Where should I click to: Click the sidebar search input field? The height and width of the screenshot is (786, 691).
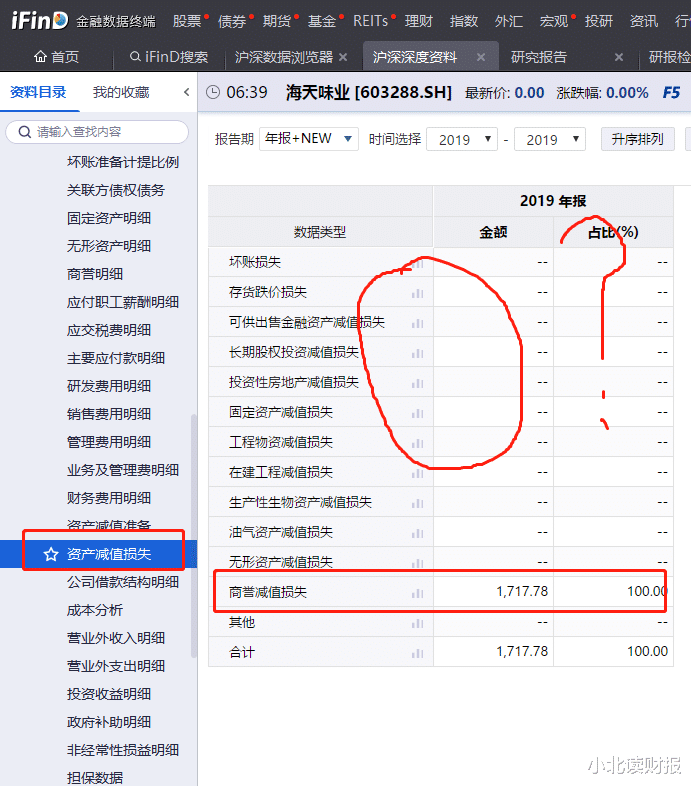point(97,132)
